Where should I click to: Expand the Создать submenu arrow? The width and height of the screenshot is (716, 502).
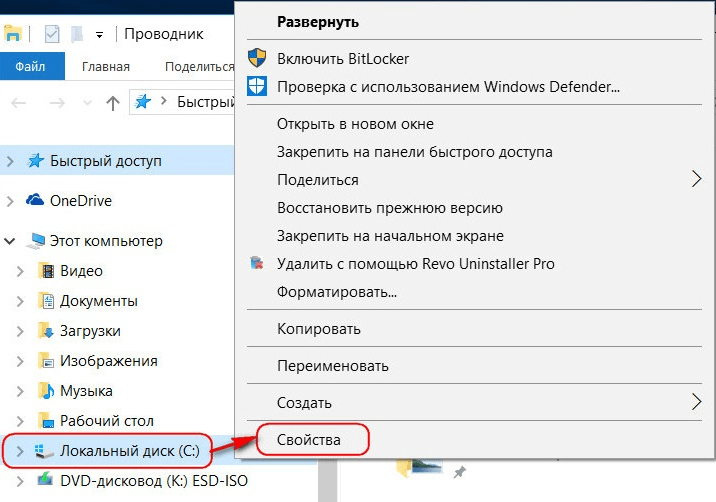697,403
